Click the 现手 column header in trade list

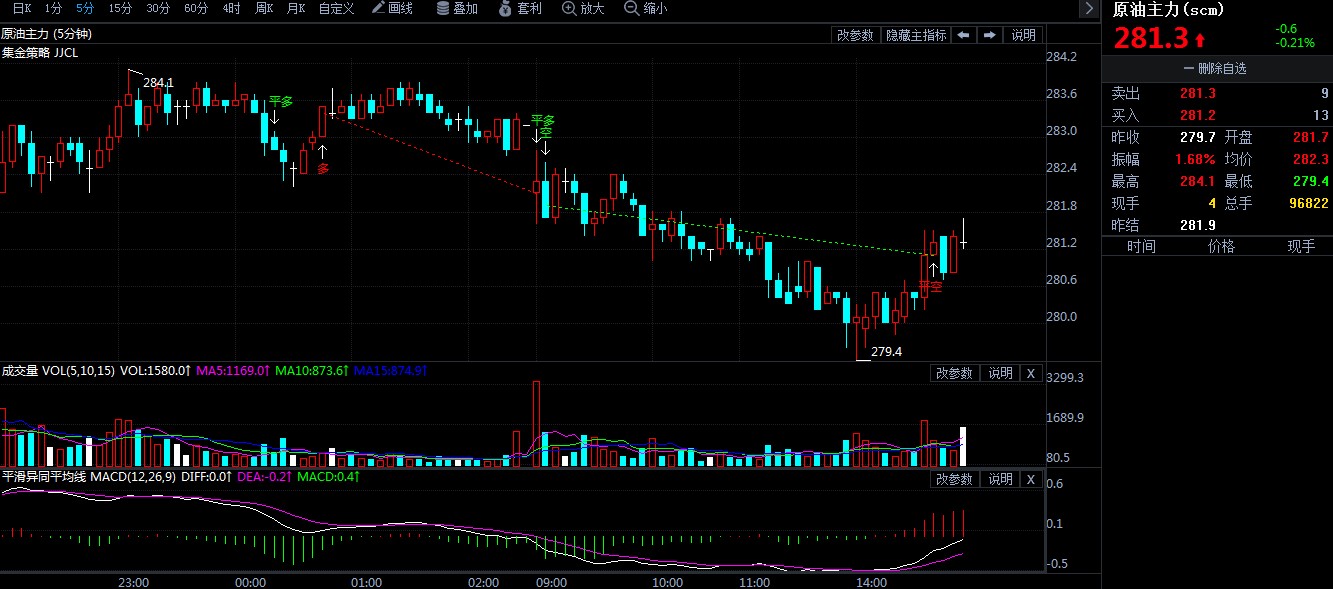tap(1301, 247)
